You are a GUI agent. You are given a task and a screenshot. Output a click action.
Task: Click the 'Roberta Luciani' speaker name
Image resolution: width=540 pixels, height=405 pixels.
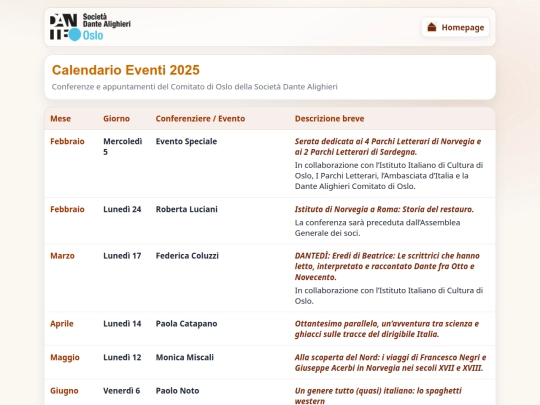coord(187,209)
